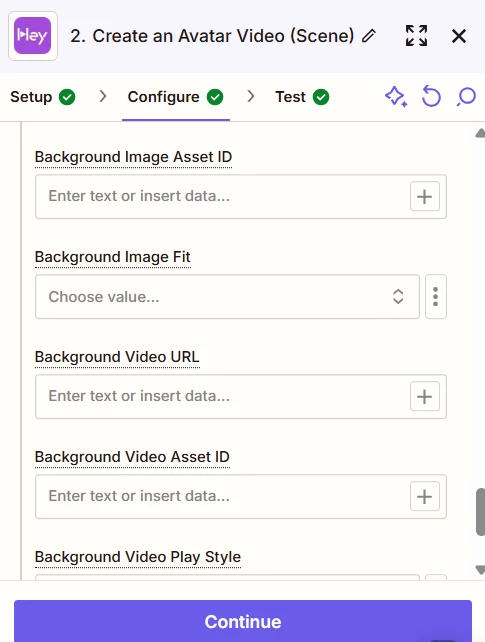
Task: Click the pencil icon to rename step
Action: [369, 36]
